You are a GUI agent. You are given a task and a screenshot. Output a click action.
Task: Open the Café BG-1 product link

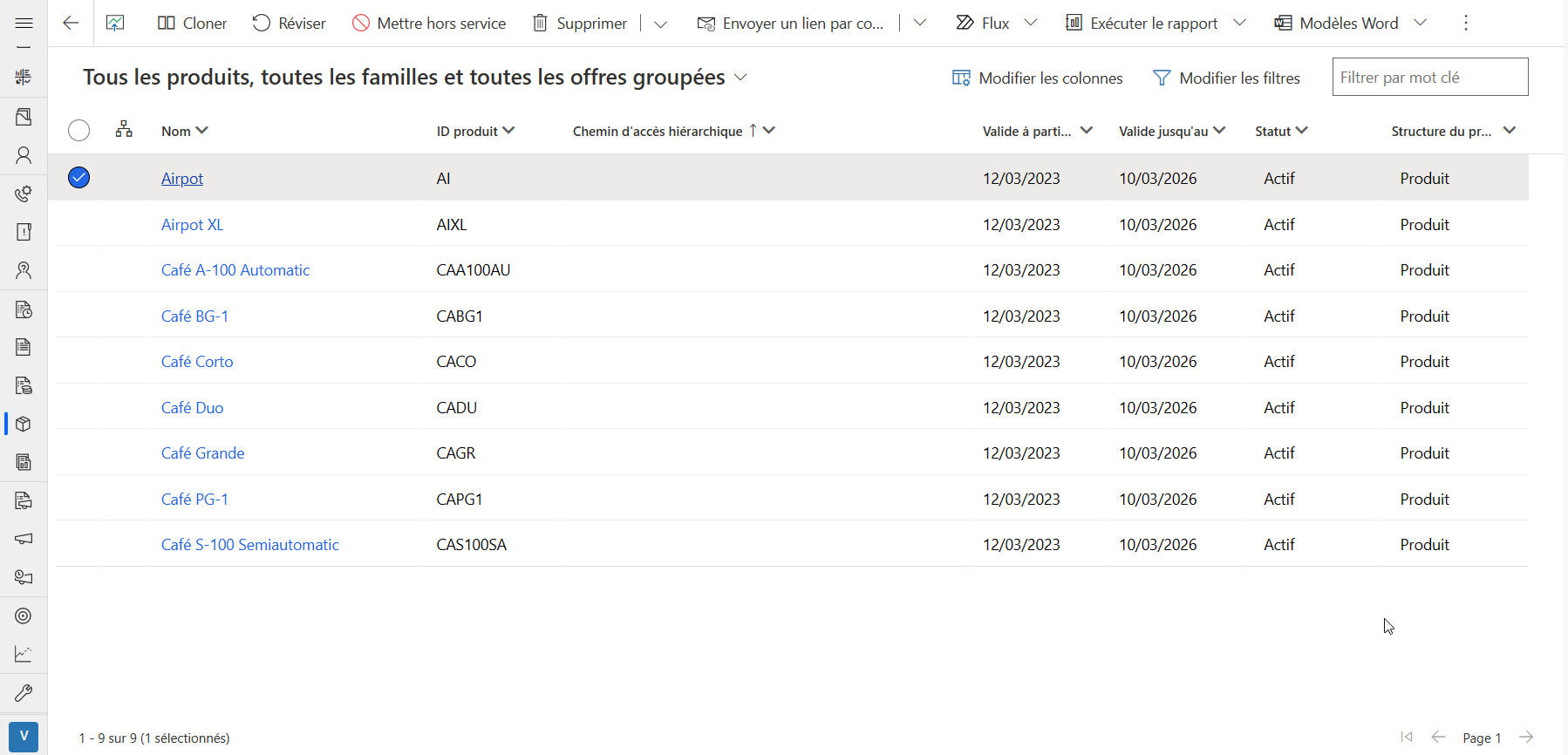pyautogui.click(x=194, y=316)
